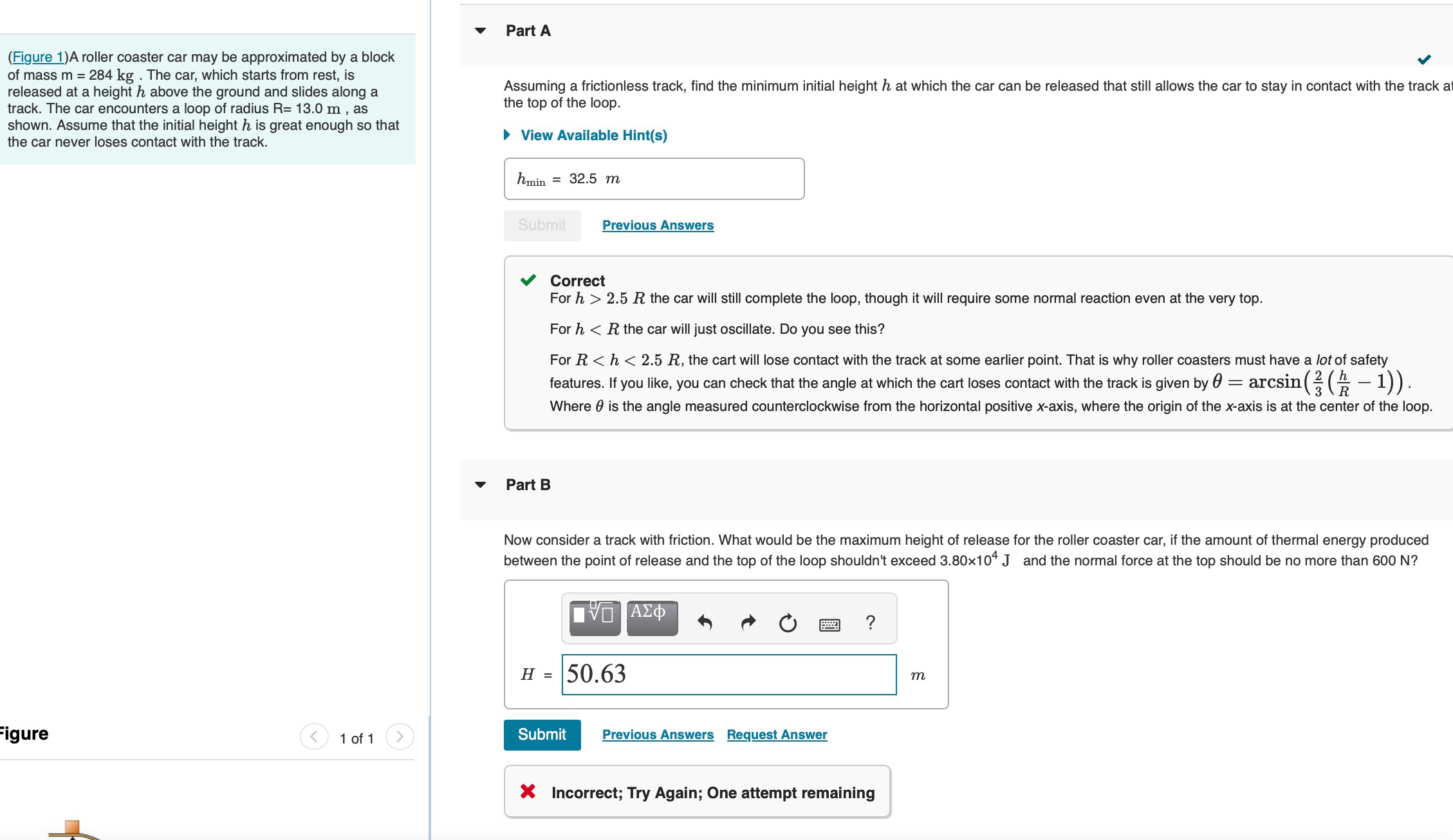Open the Figure 1 link
1453x840 pixels.
38,57
